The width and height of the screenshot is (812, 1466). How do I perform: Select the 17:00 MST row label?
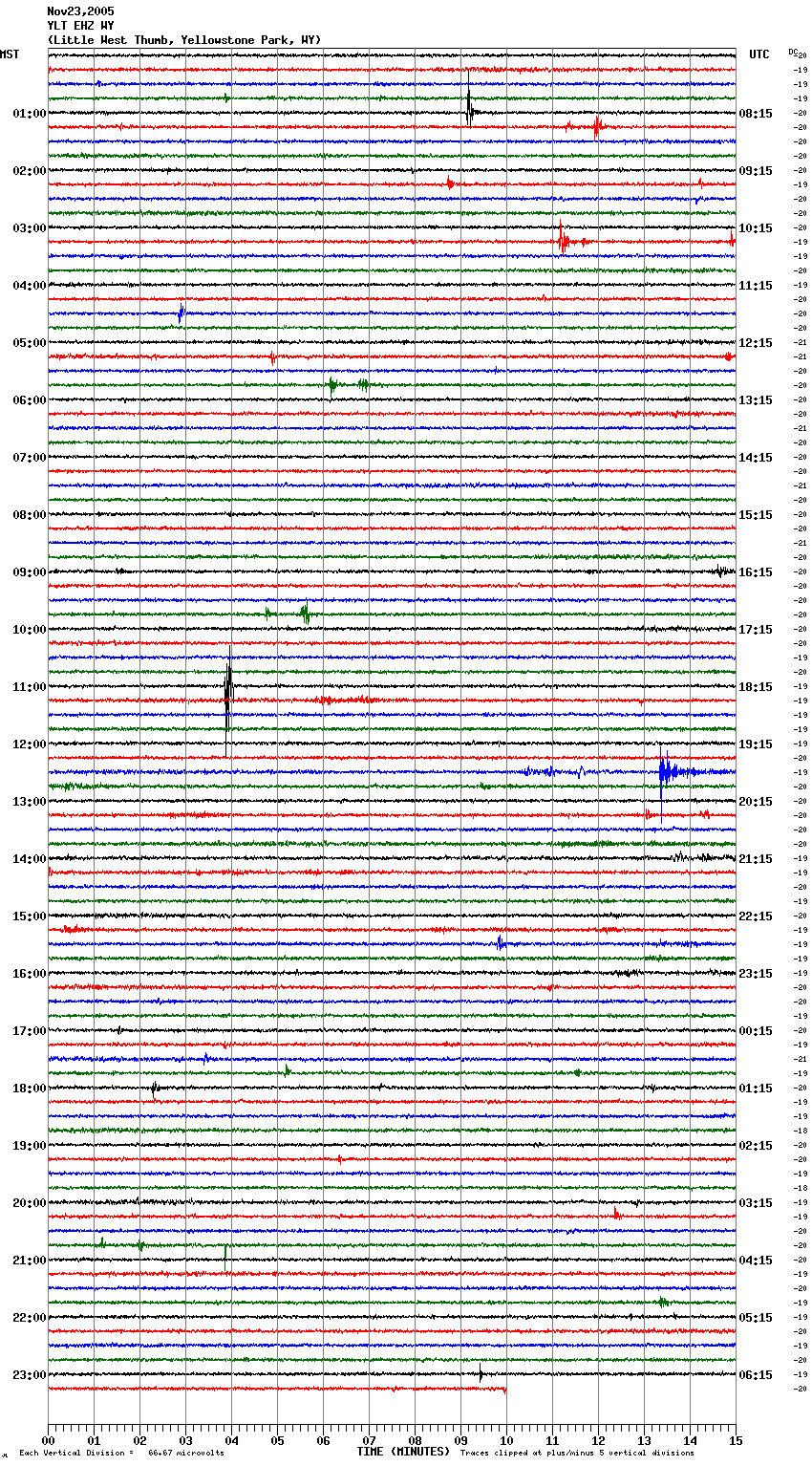[30, 1031]
